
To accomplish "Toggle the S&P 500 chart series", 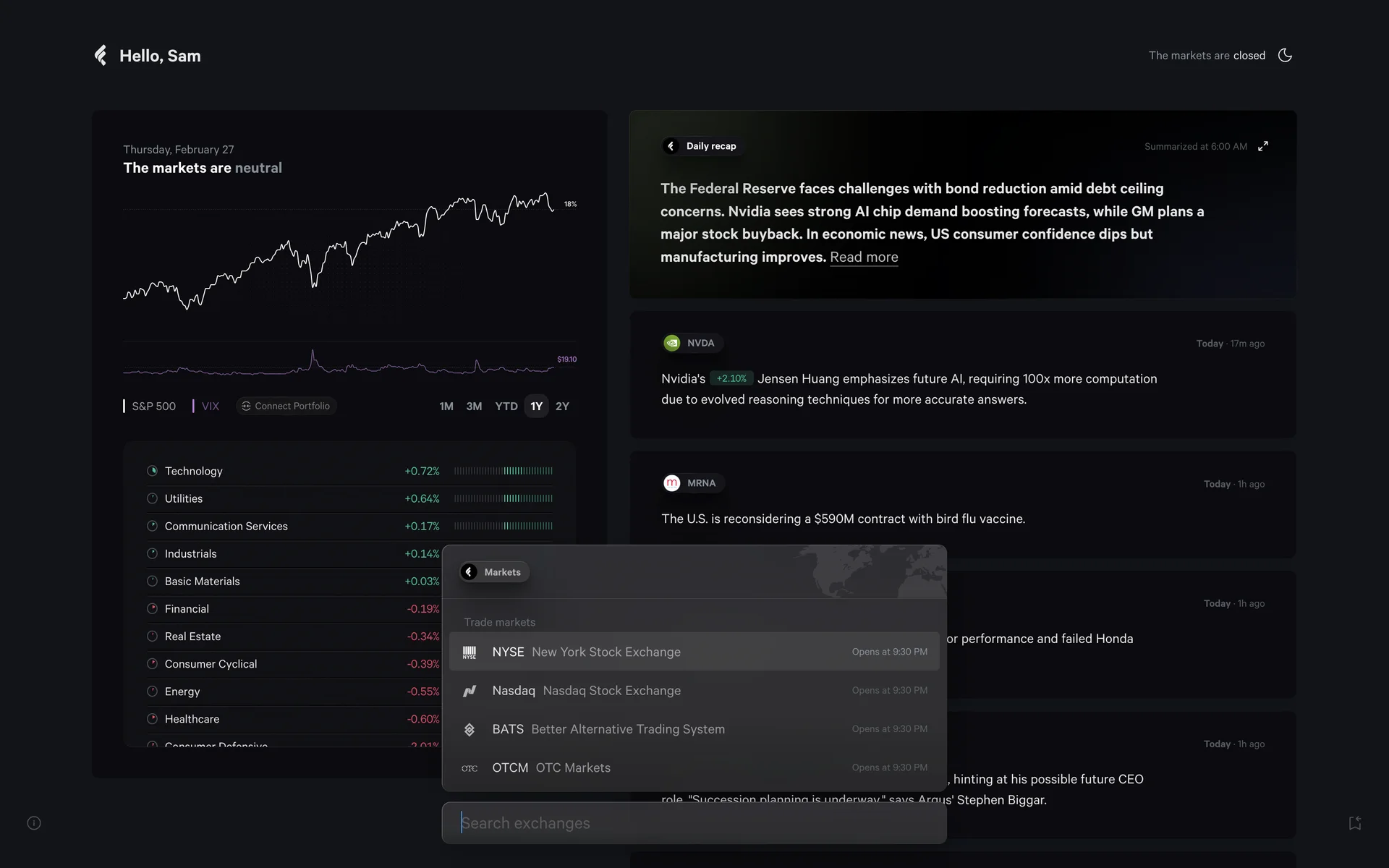I will click(x=150, y=407).
